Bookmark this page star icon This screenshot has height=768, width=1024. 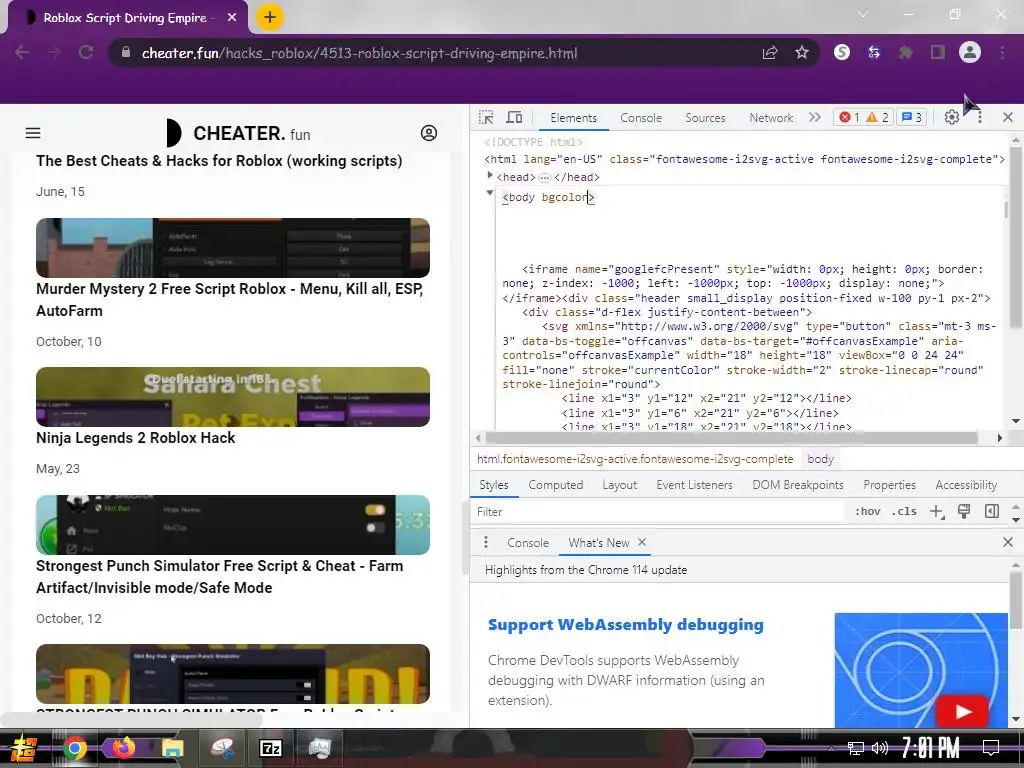point(802,52)
